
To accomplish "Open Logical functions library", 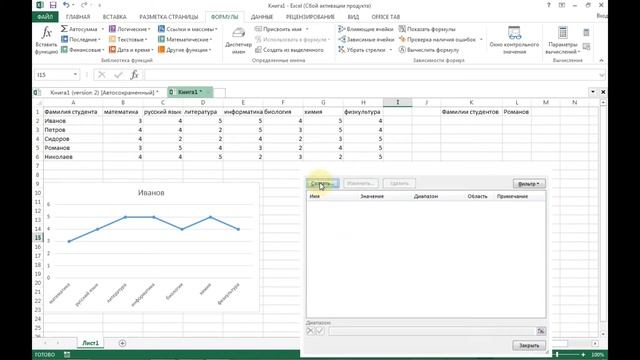I will click(x=130, y=29).
